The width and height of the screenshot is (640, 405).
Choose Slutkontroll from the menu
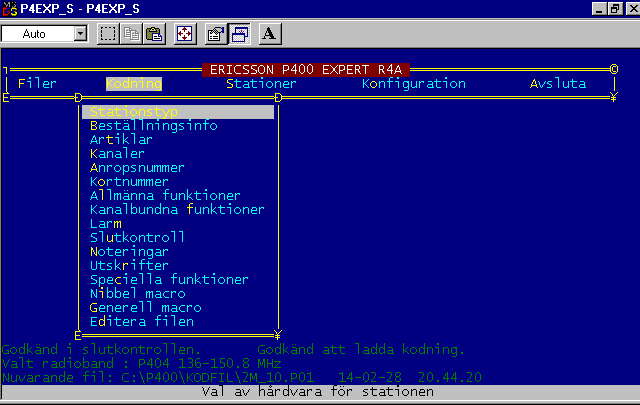pos(137,238)
